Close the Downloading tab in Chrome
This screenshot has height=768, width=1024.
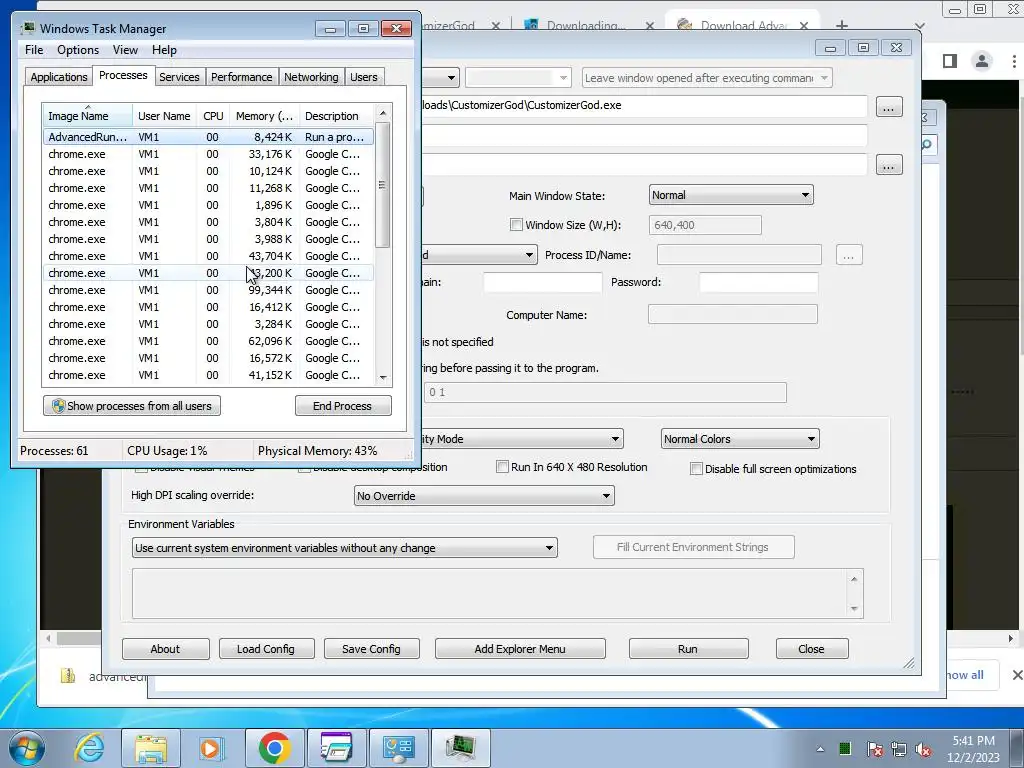649,26
